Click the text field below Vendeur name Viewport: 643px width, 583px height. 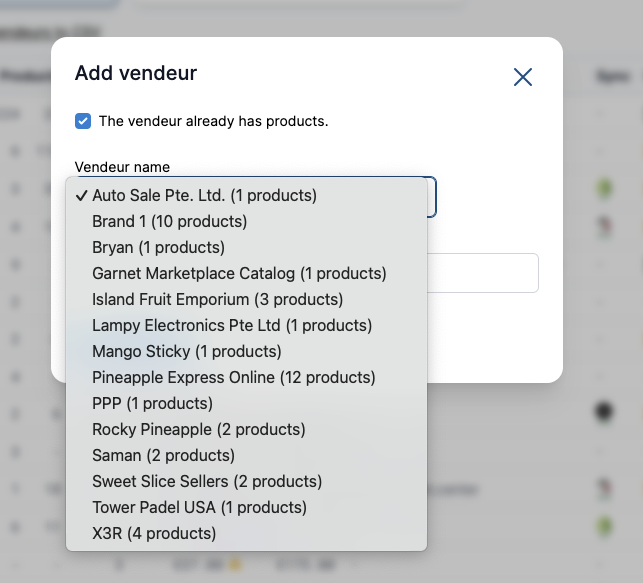click(x=483, y=273)
